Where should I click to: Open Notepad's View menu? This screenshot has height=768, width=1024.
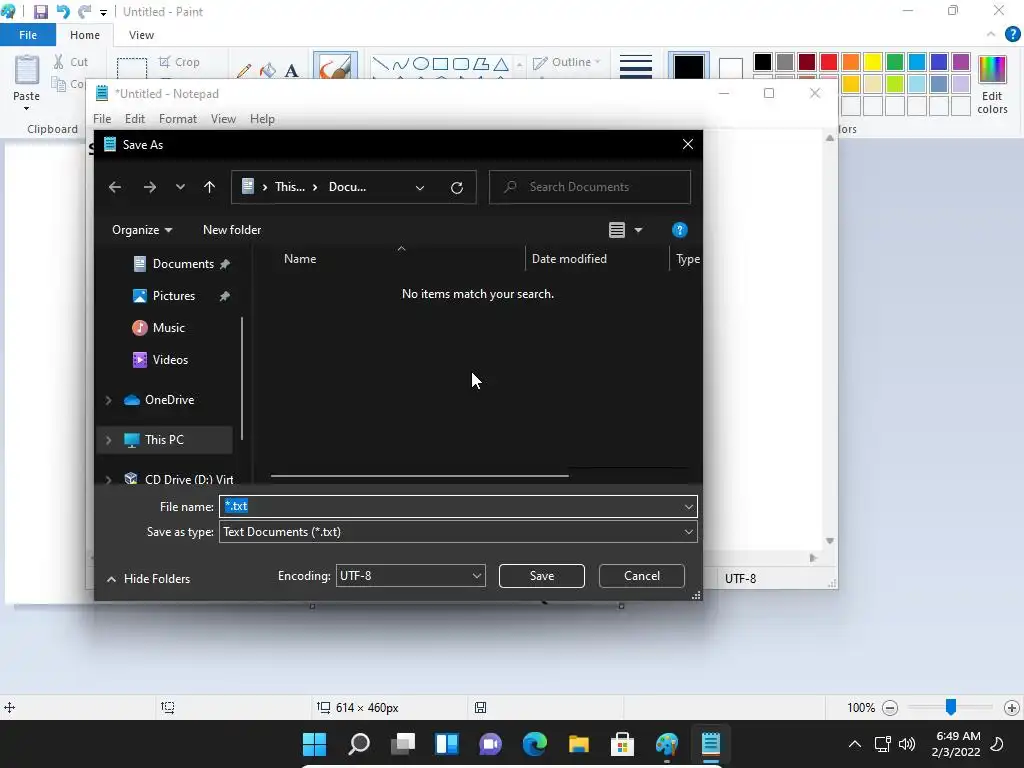pos(223,119)
